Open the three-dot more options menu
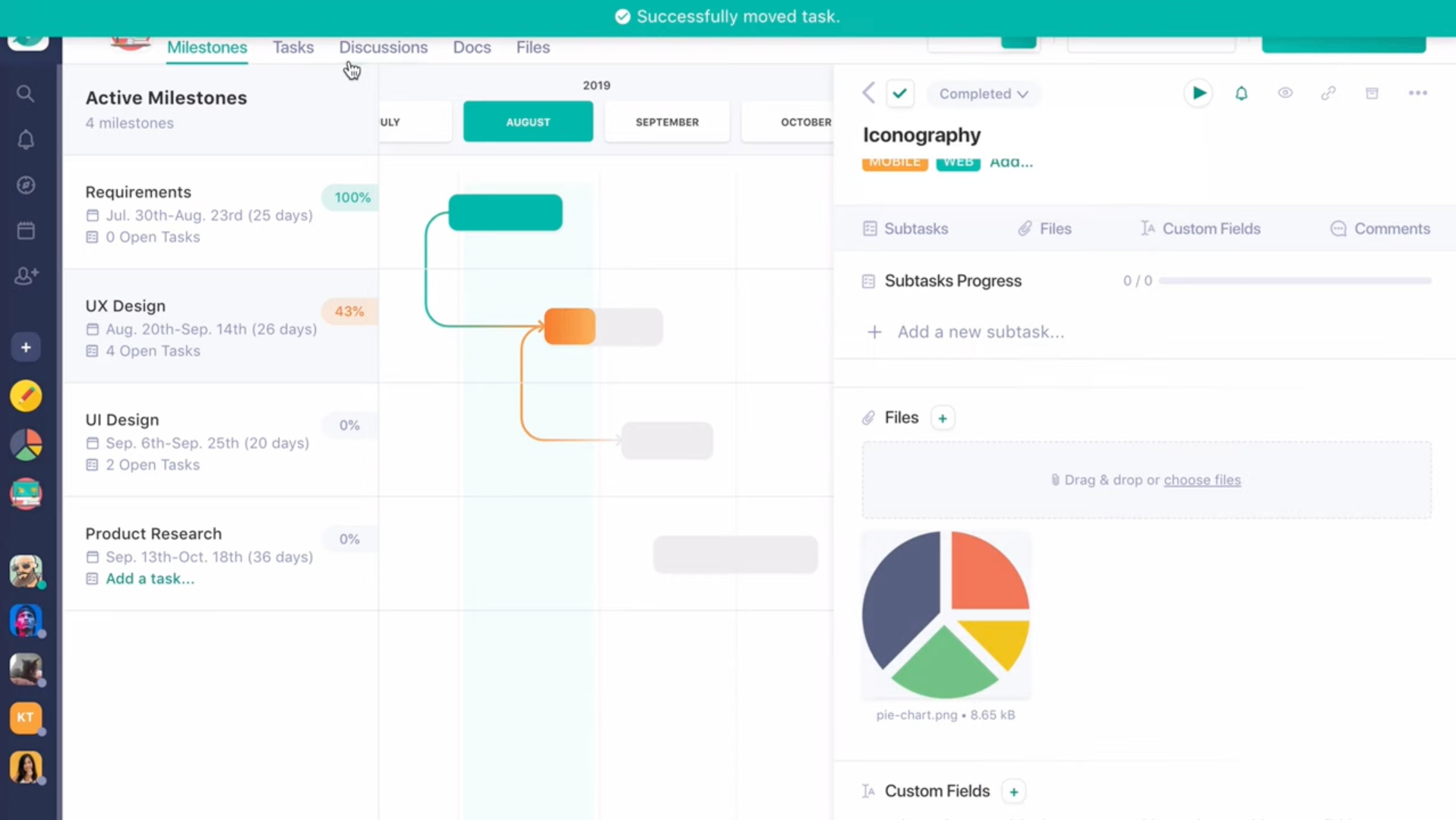 (x=1417, y=93)
